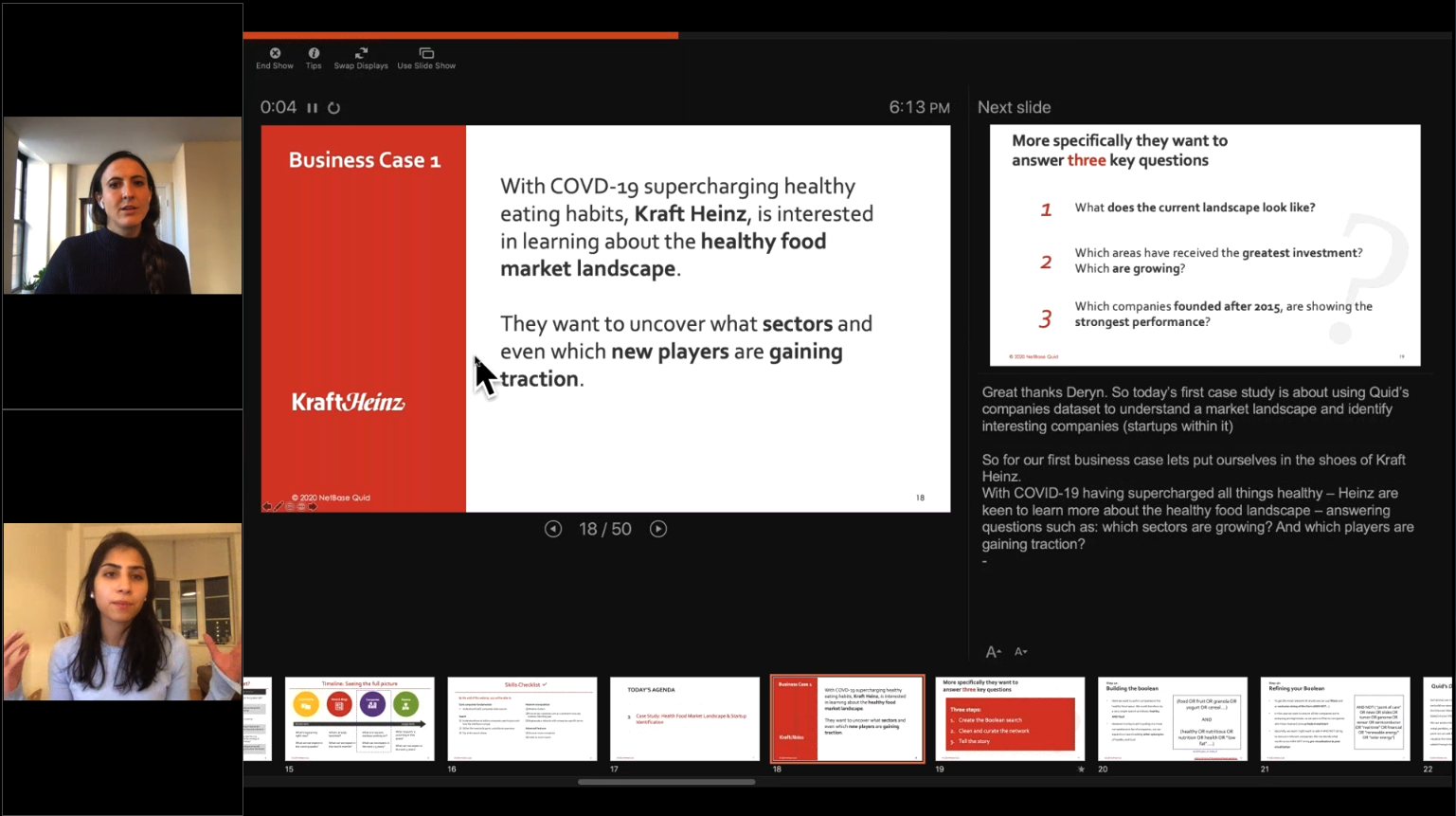
Task: Select slide 18 Business Case 1 thumbnail
Action: pos(848,718)
